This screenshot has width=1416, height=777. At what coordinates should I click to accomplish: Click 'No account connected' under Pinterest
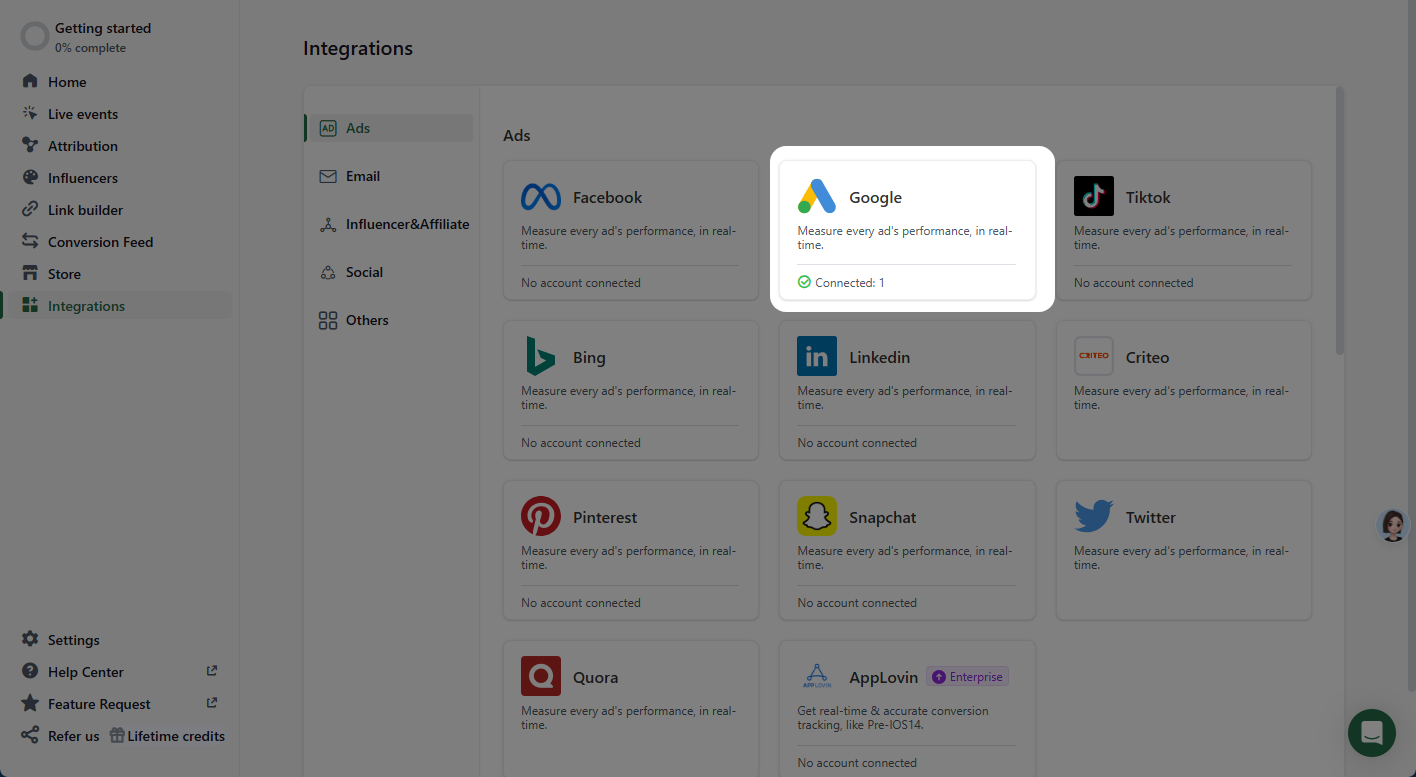581,603
